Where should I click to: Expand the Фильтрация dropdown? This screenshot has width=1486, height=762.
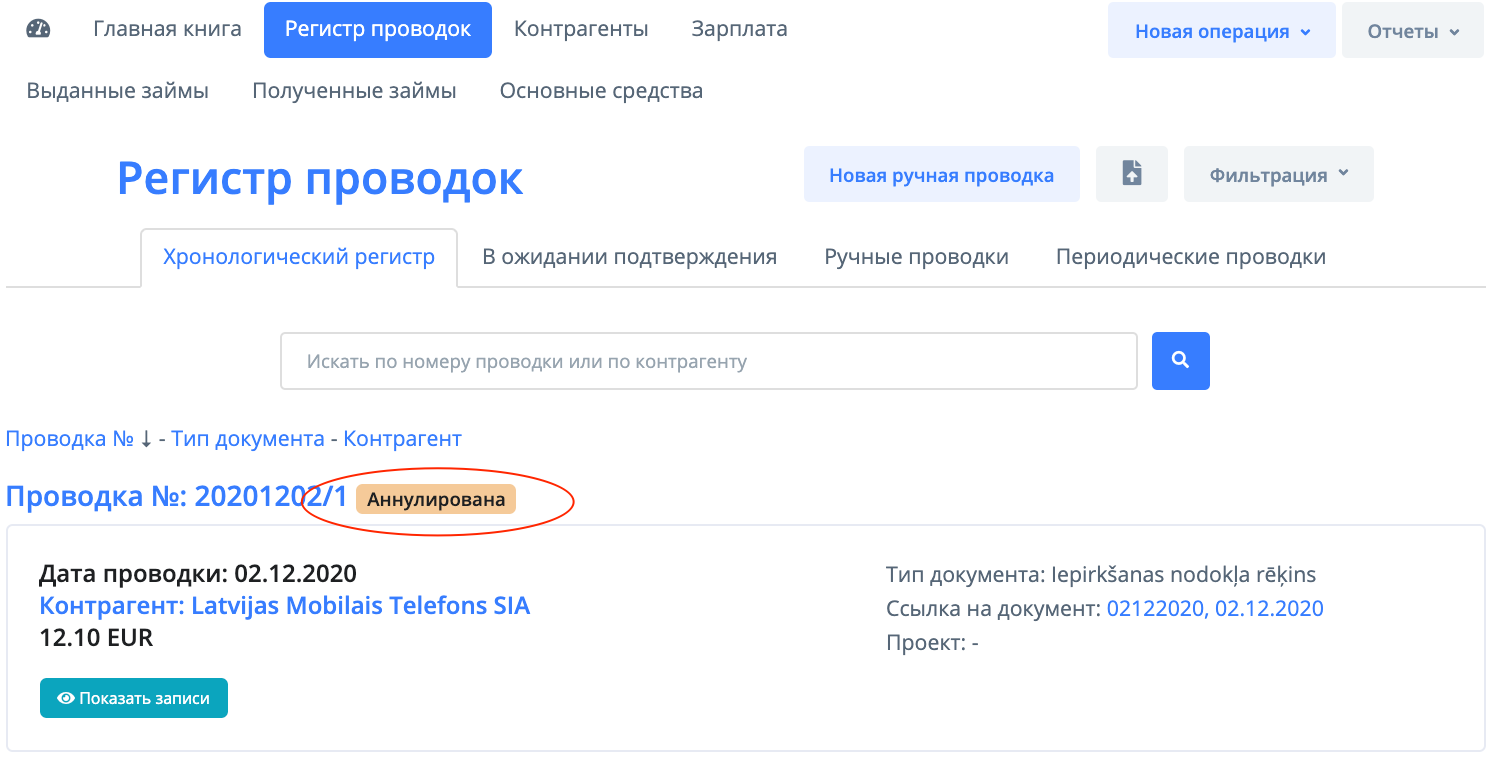coord(1278,174)
